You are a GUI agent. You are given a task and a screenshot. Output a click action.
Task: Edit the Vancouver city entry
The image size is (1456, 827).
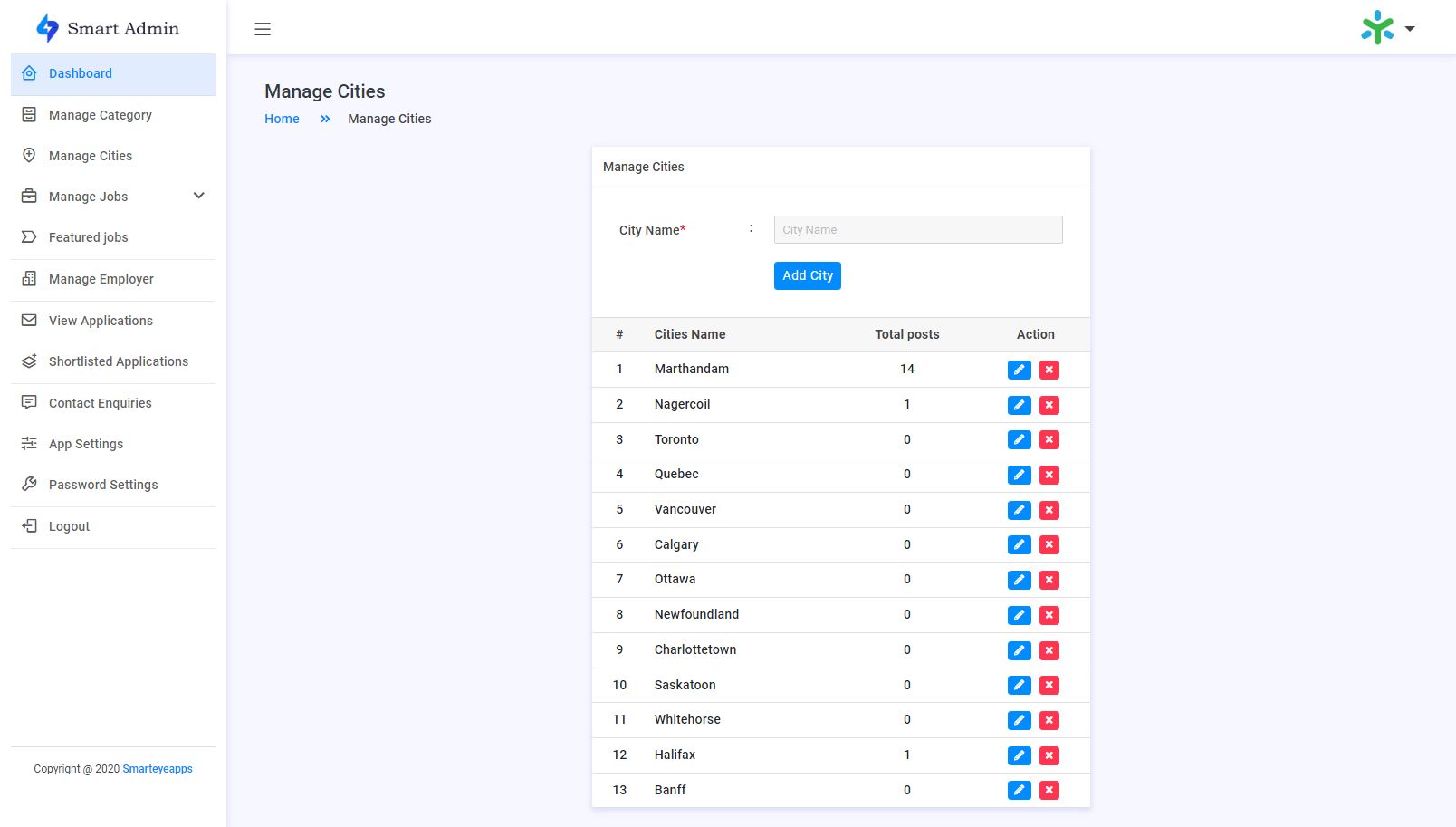(x=1019, y=510)
